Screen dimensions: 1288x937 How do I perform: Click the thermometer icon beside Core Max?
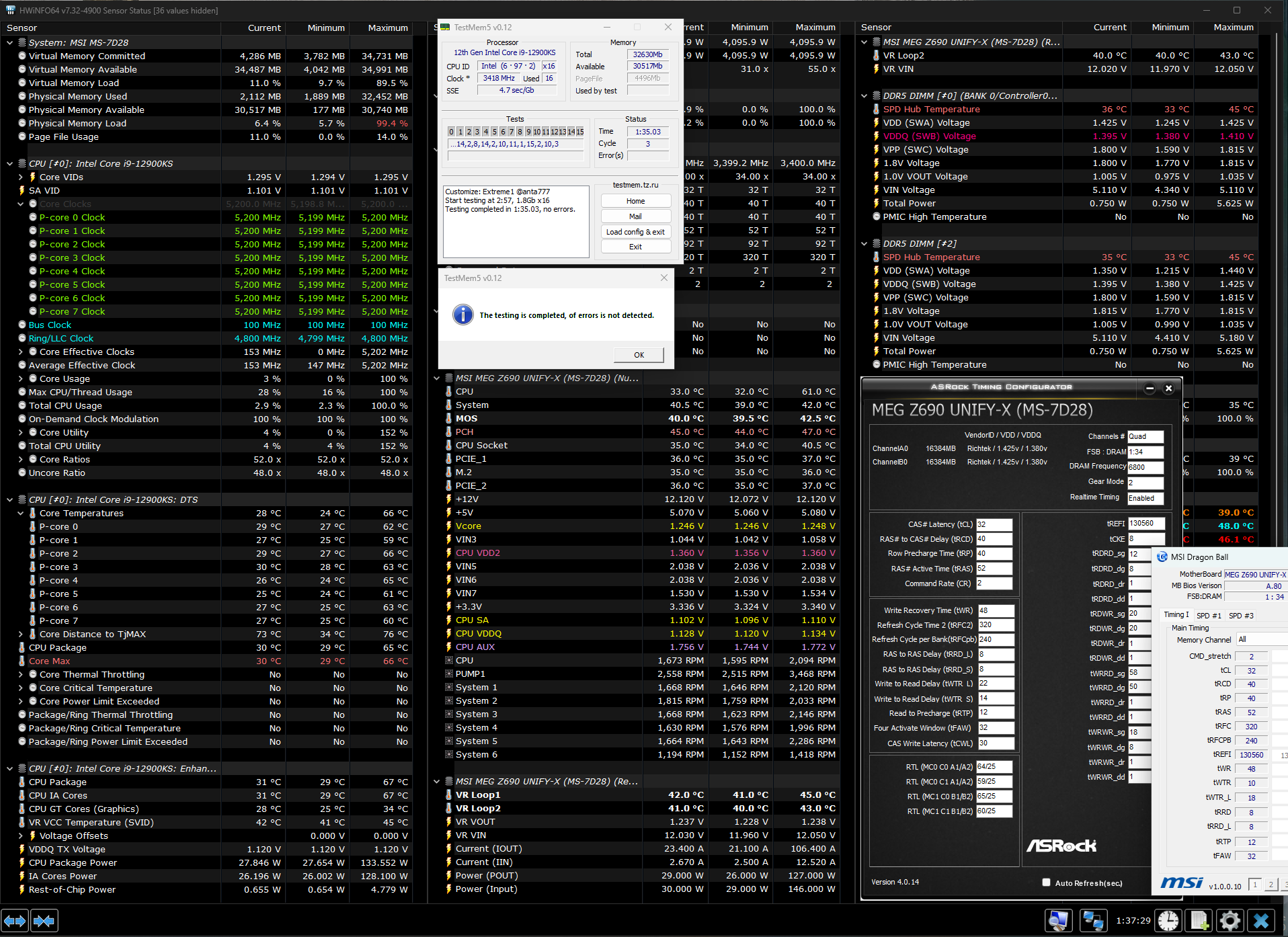[22, 661]
